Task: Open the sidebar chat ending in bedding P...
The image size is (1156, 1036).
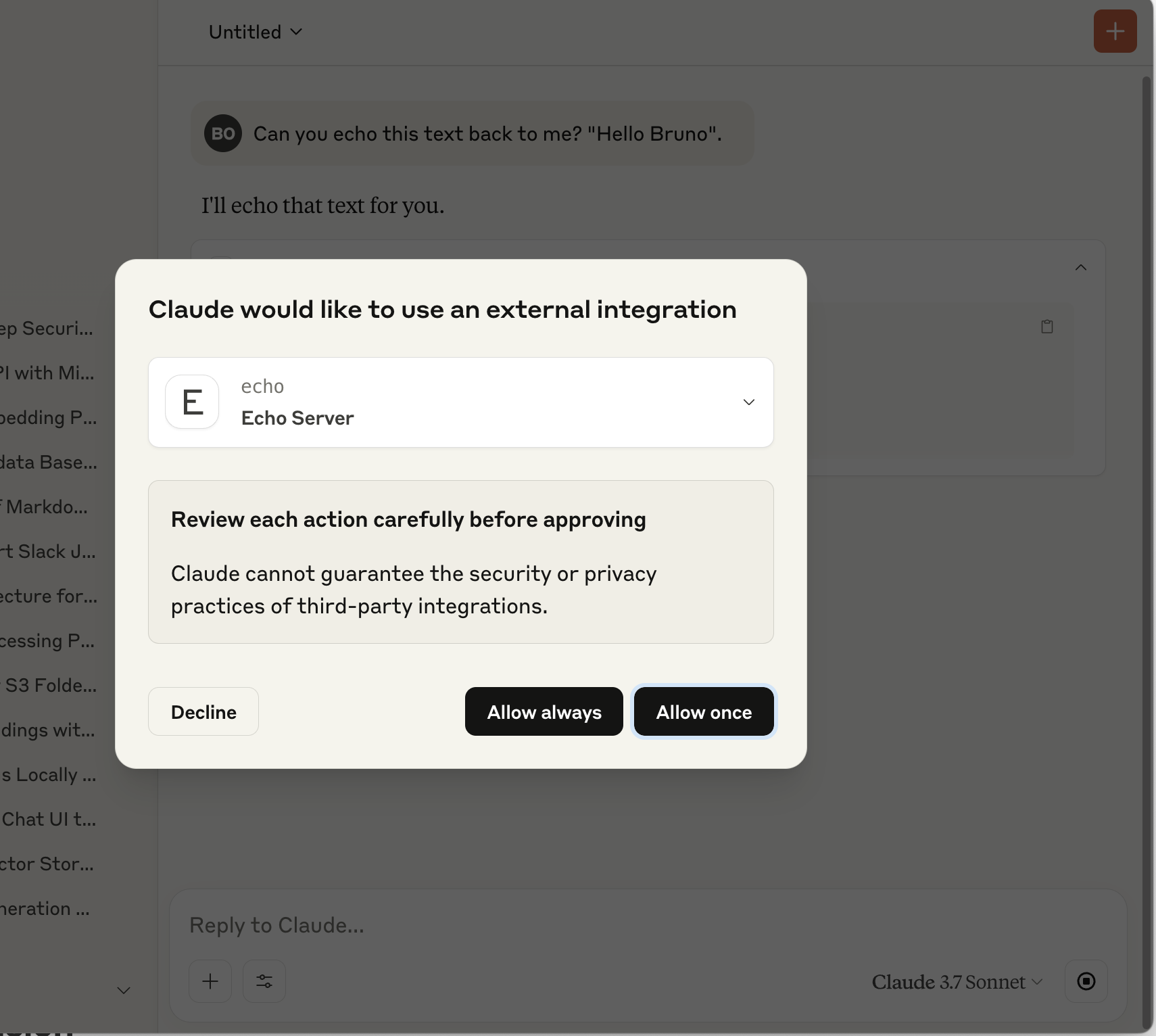Action: (x=49, y=417)
